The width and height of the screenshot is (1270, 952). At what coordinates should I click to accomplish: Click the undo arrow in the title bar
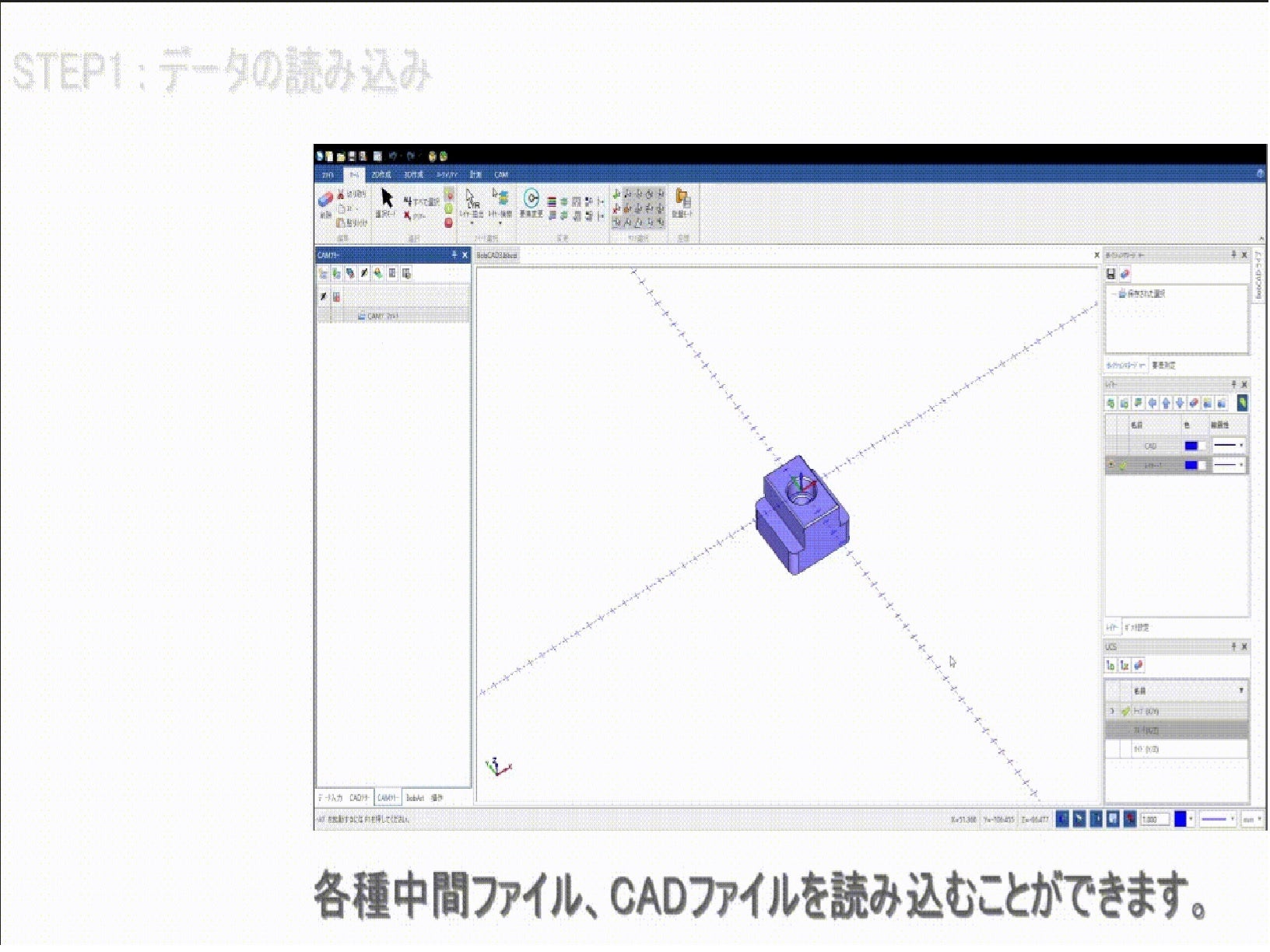click(x=394, y=156)
